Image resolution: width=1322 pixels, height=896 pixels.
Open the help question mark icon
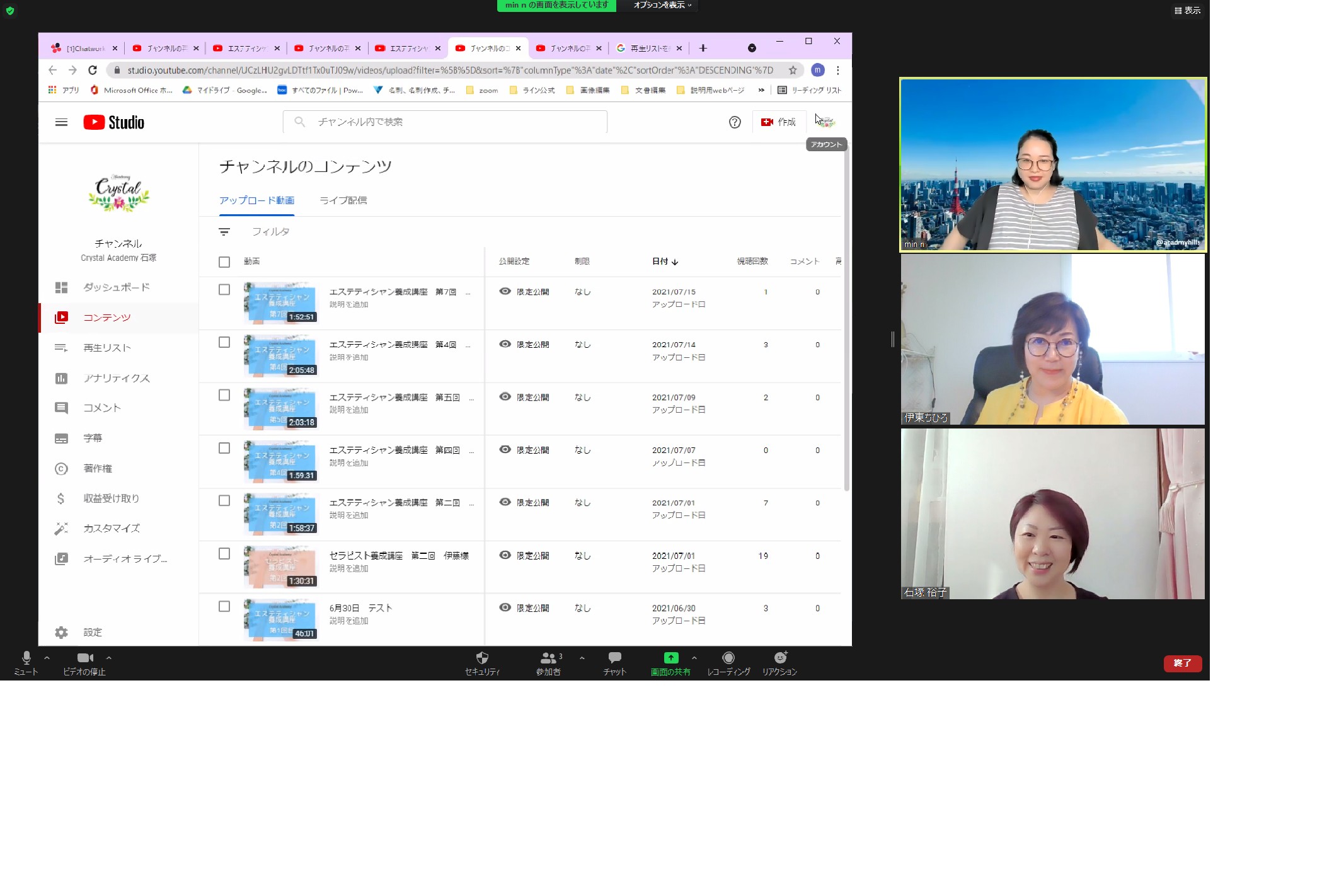pyautogui.click(x=735, y=122)
